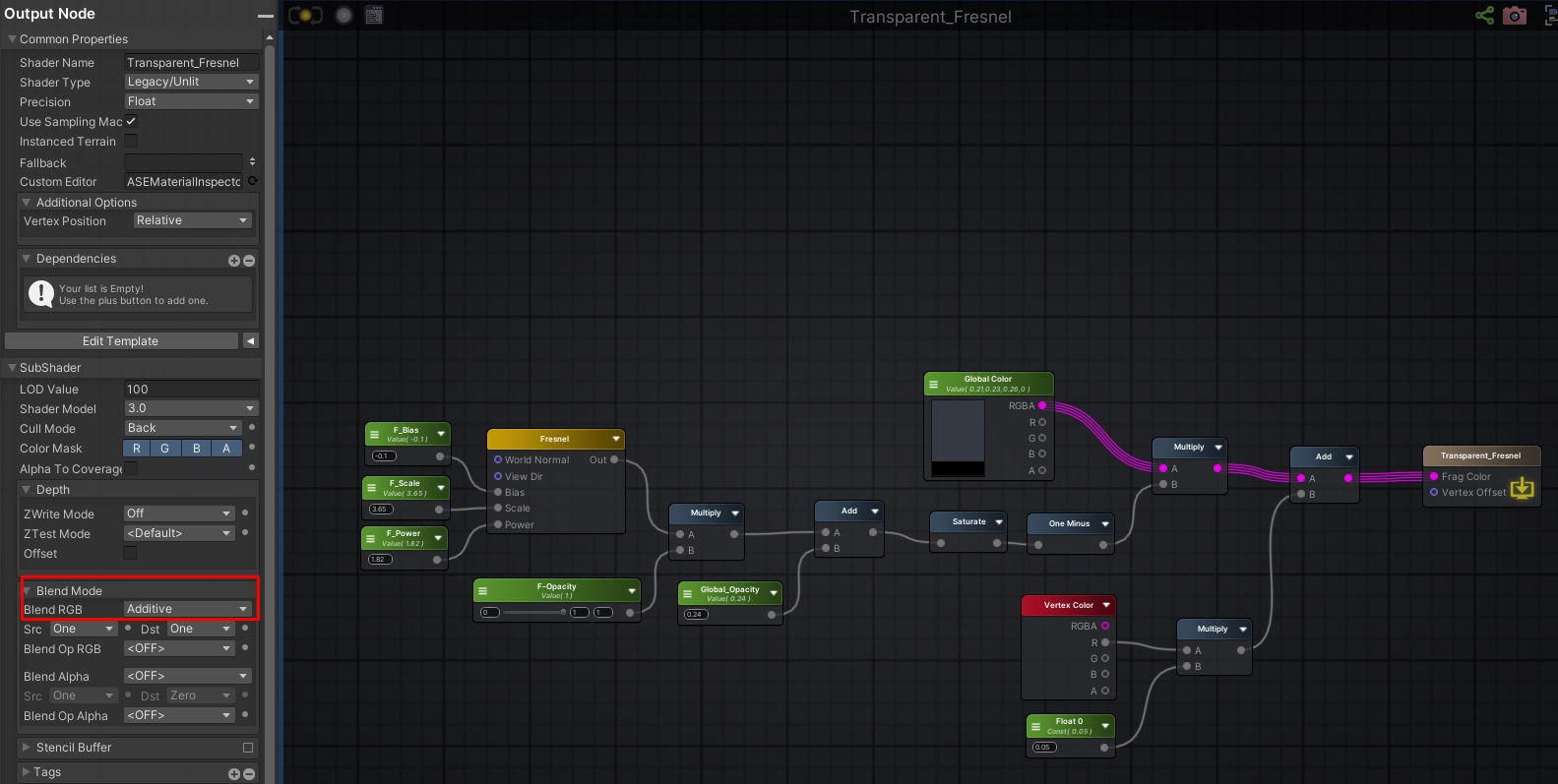Click the share icon in graph toolbar

coord(1484,16)
